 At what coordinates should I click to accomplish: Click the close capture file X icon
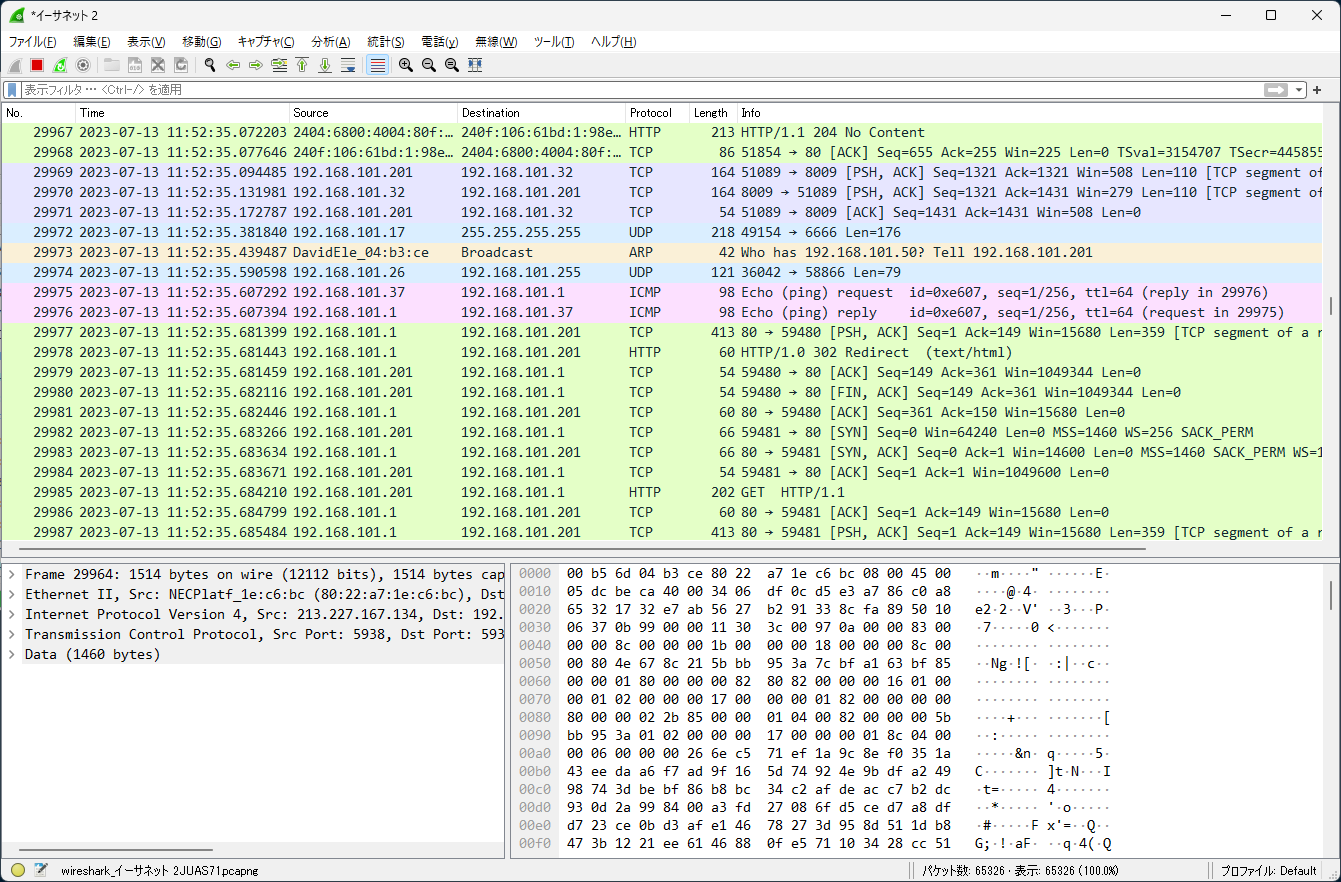pyautogui.click(x=158, y=65)
